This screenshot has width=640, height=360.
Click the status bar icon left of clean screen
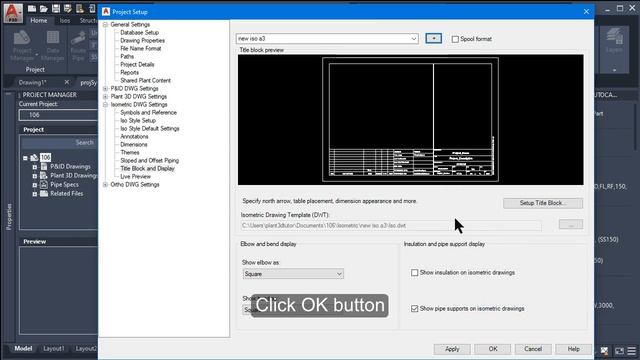(604, 351)
